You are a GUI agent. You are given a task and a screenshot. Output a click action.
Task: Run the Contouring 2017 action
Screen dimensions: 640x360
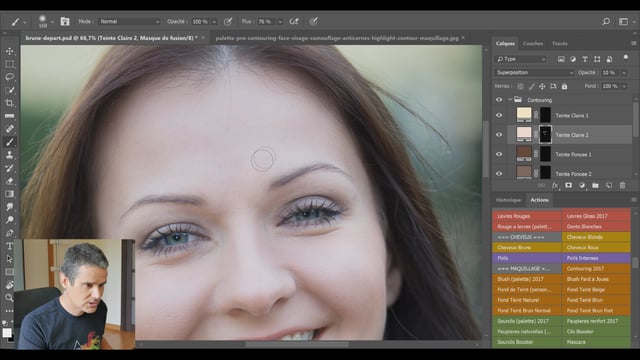(596, 269)
